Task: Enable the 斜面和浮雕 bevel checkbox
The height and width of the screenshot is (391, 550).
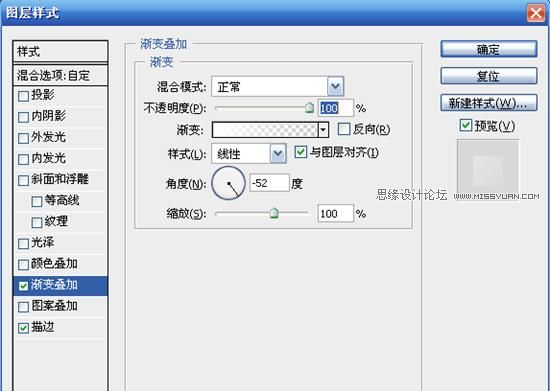Action: point(23,180)
